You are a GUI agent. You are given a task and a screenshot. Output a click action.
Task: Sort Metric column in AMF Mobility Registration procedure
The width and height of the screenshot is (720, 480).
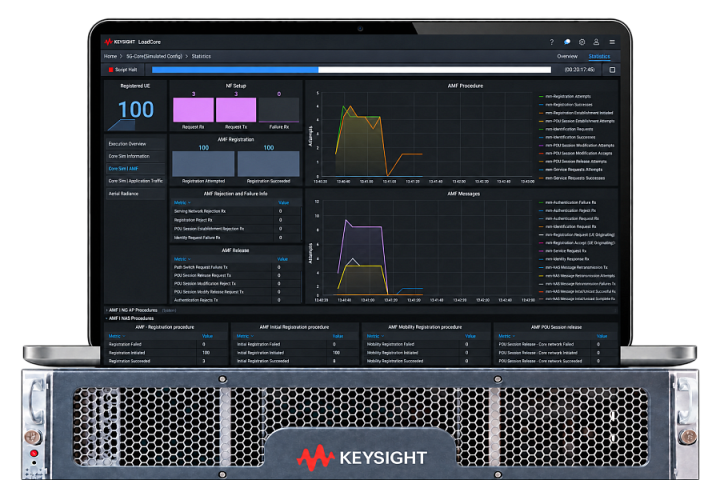click(375, 336)
